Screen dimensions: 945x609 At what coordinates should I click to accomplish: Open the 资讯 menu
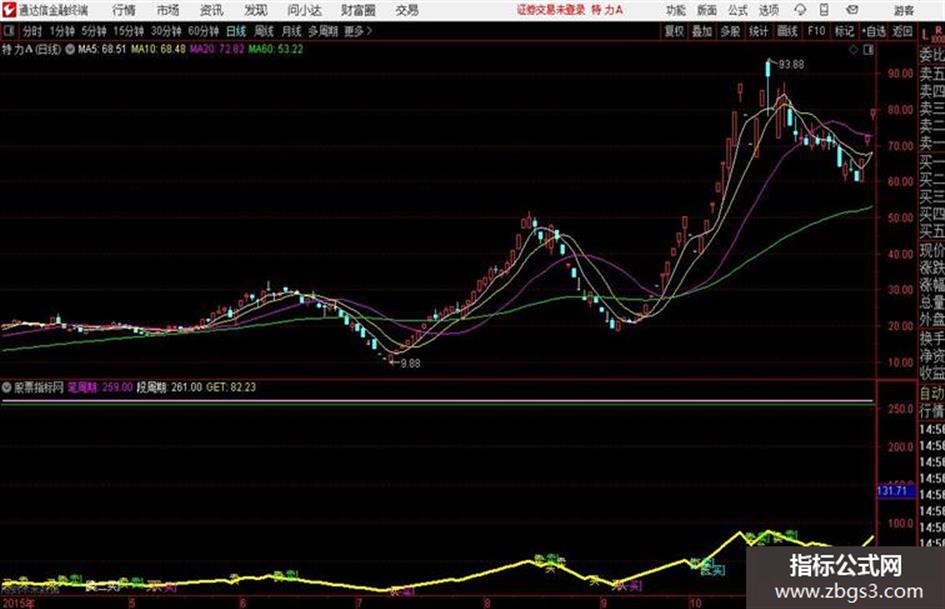click(212, 10)
